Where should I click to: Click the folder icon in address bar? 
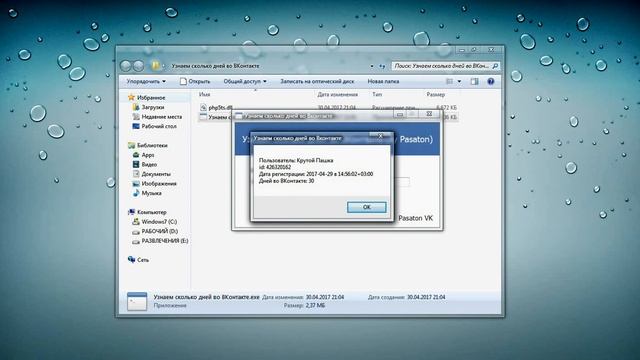(155, 65)
